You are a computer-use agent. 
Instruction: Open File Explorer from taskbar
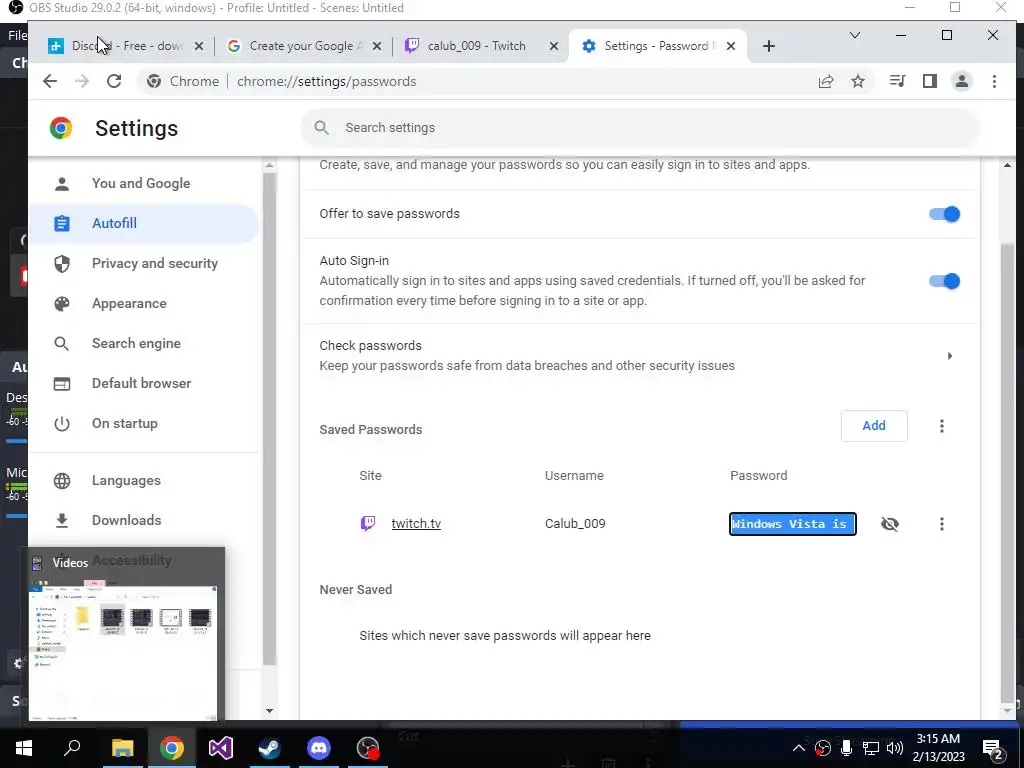tap(122, 748)
